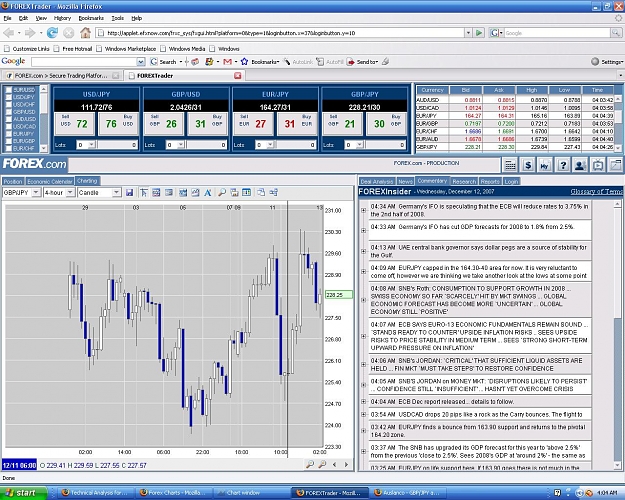Screen dimensions: 625x500
Task: Expand the 04:34 AM Germany's IFO commentary
Action: click(x=364, y=210)
